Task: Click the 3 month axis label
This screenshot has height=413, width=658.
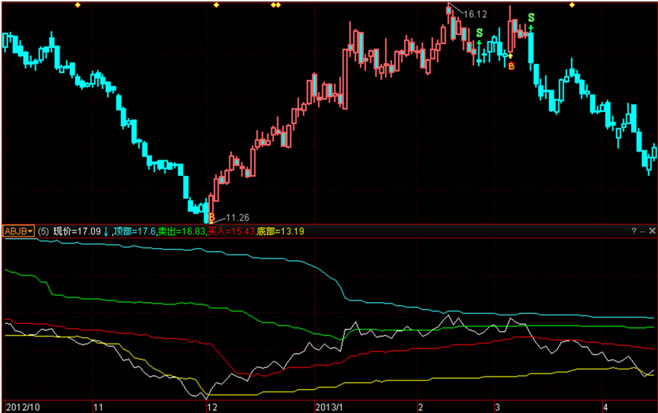Action: pyautogui.click(x=497, y=407)
